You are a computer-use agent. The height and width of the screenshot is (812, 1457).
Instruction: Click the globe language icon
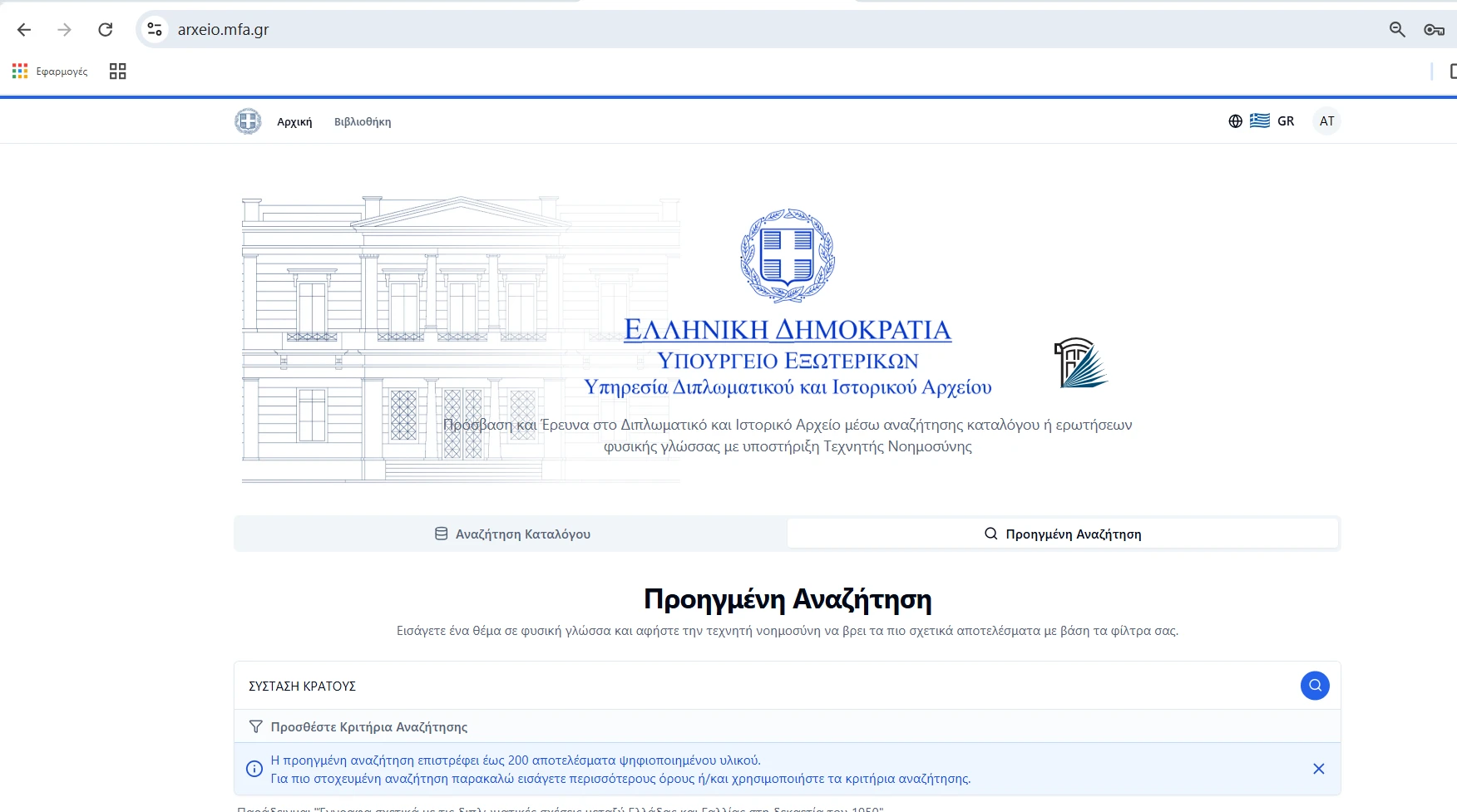click(1236, 121)
